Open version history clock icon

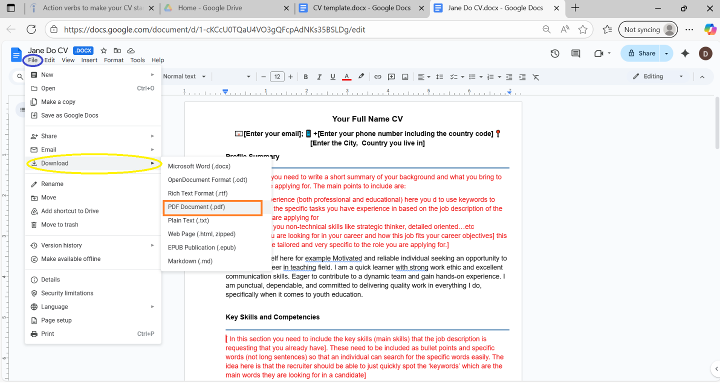555,53
